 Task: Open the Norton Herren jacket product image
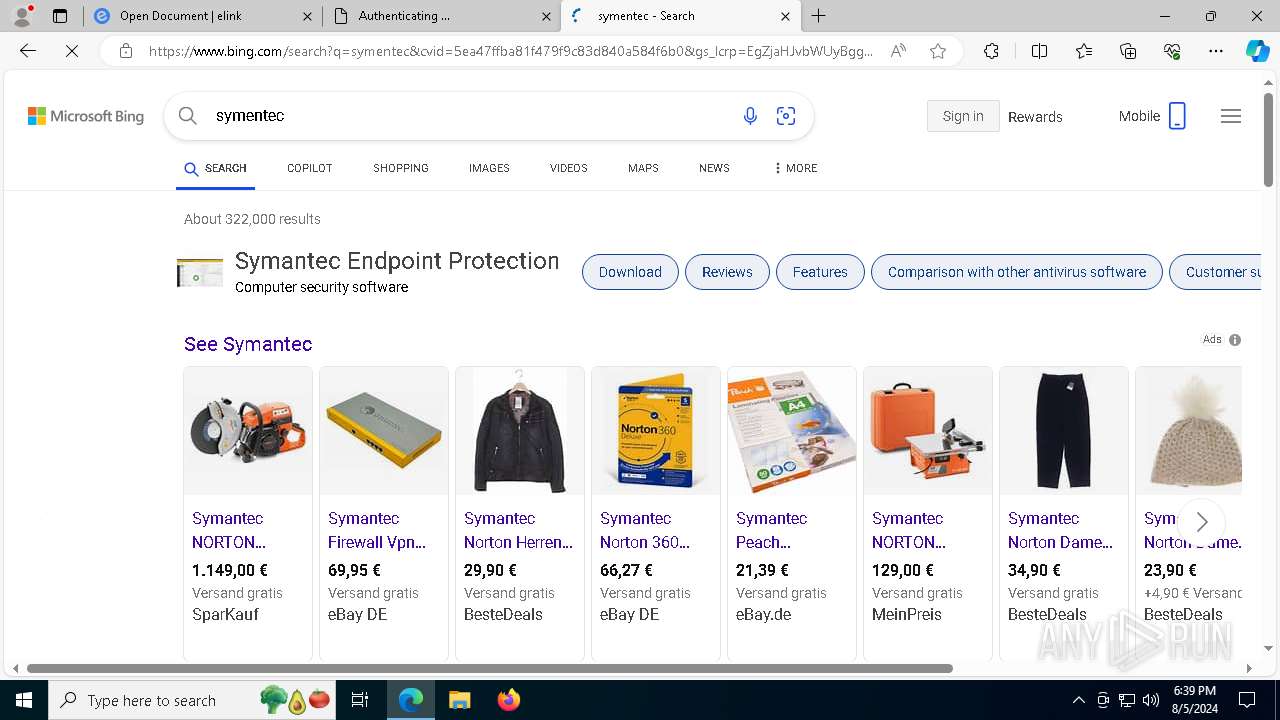tap(520, 430)
